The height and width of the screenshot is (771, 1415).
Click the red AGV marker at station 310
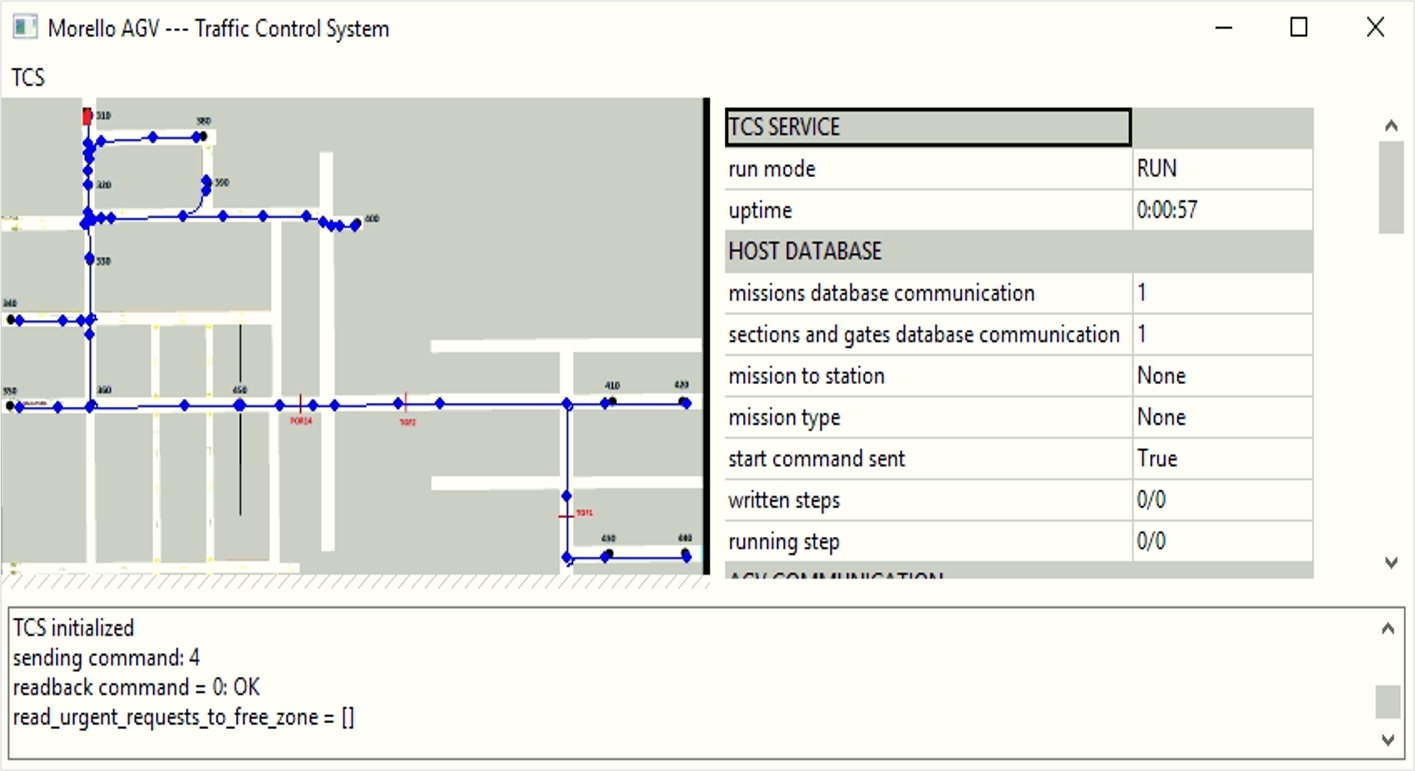[x=87, y=116]
